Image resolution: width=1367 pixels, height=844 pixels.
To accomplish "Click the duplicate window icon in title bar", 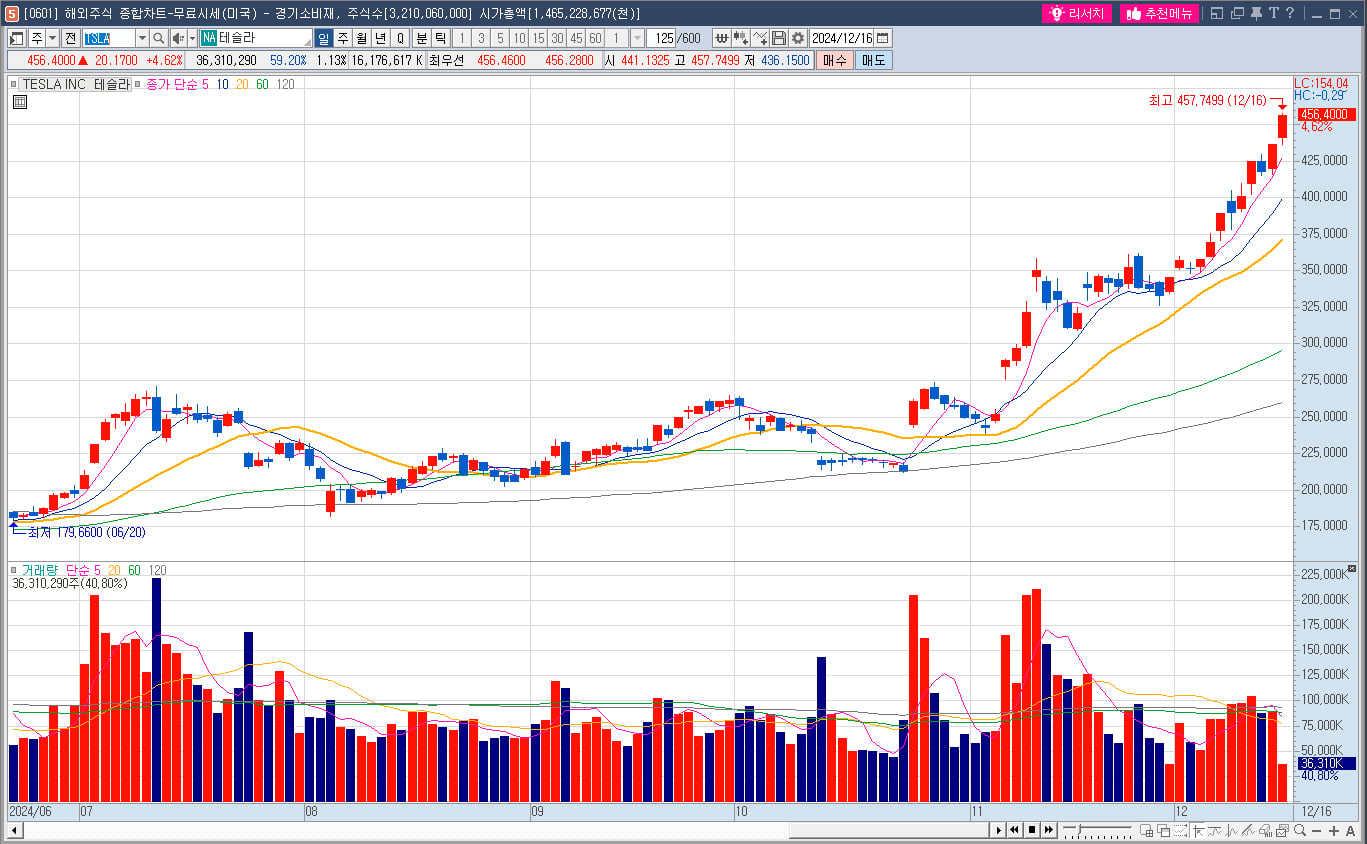I will pyautogui.click(x=1237, y=13).
